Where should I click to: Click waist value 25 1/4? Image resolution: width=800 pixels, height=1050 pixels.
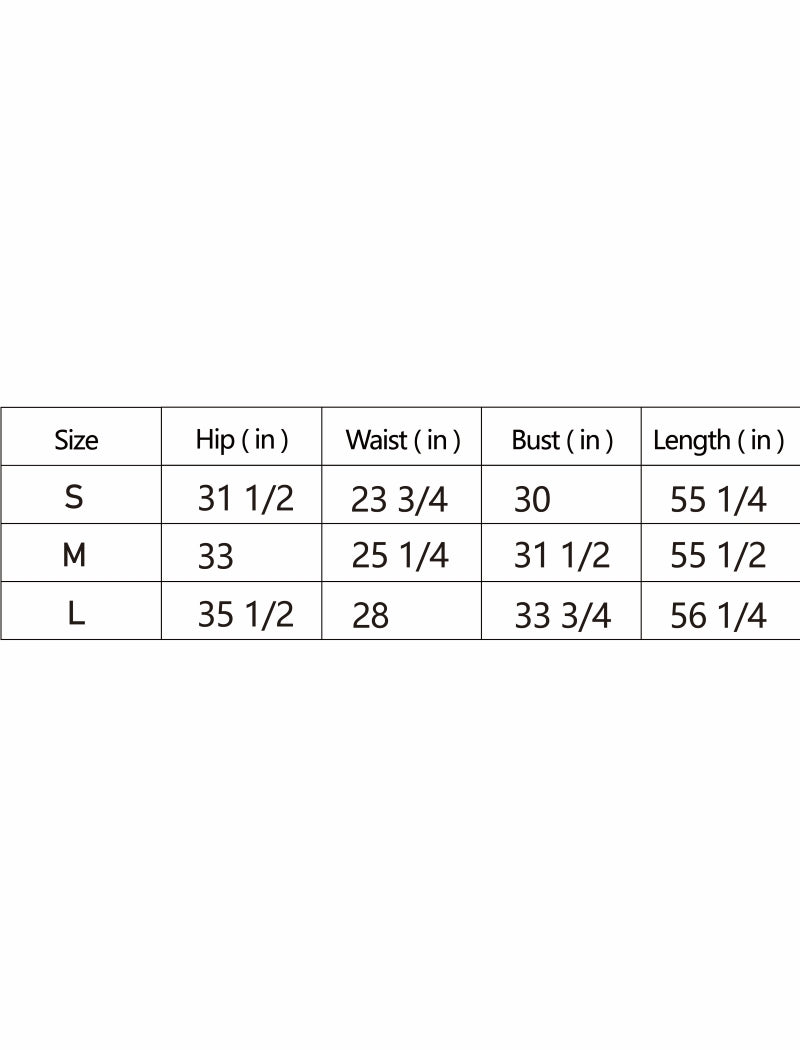[x=400, y=556]
